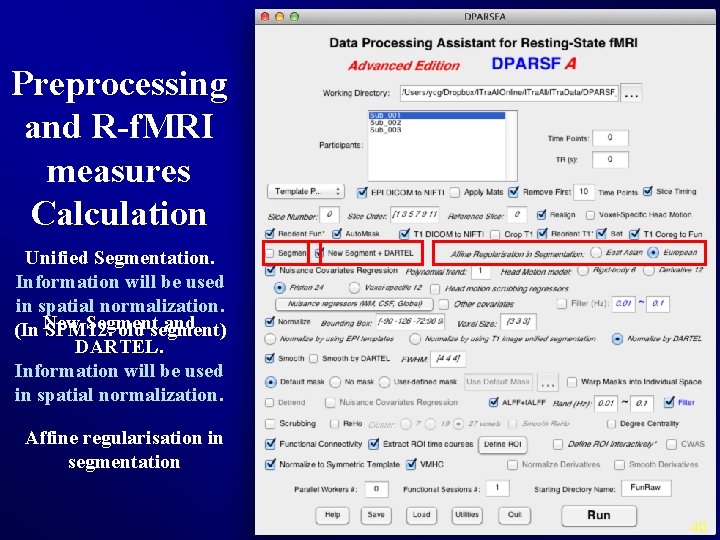Enable the Other covariates checkbox
The width and height of the screenshot is (720, 540).
(444, 304)
